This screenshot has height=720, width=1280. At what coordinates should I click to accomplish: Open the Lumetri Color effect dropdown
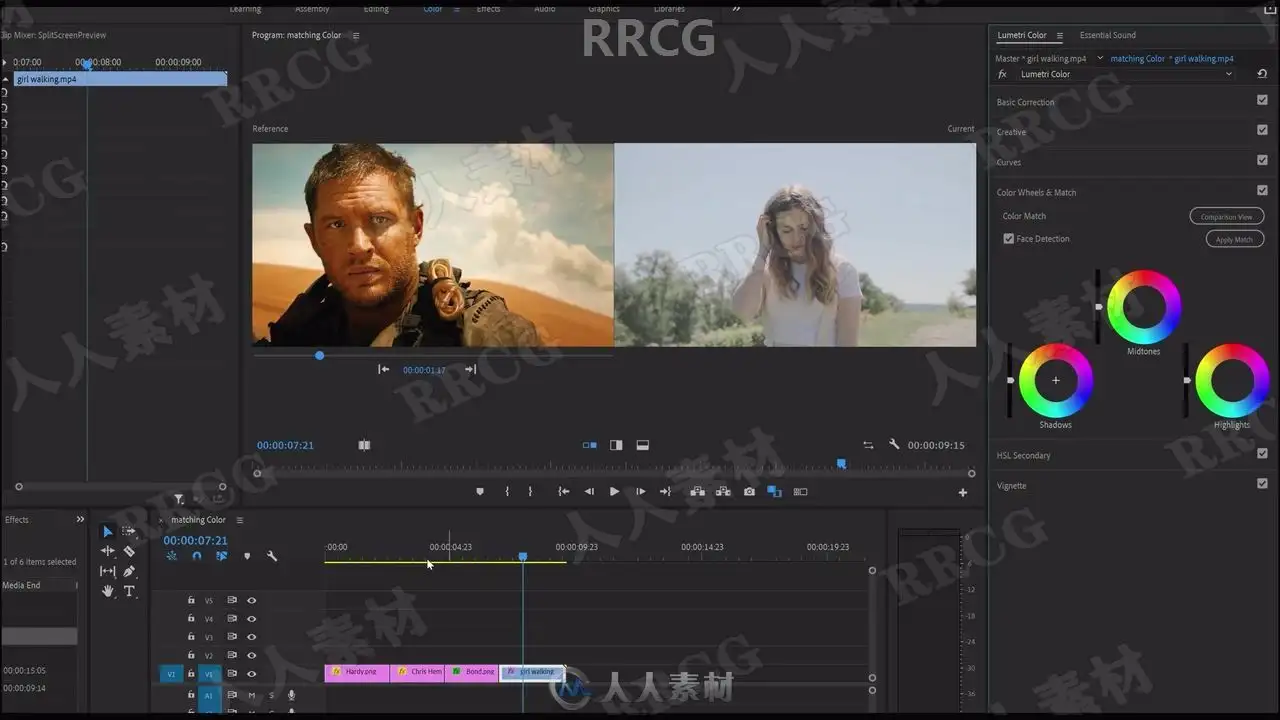click(x=1126, y=74)
